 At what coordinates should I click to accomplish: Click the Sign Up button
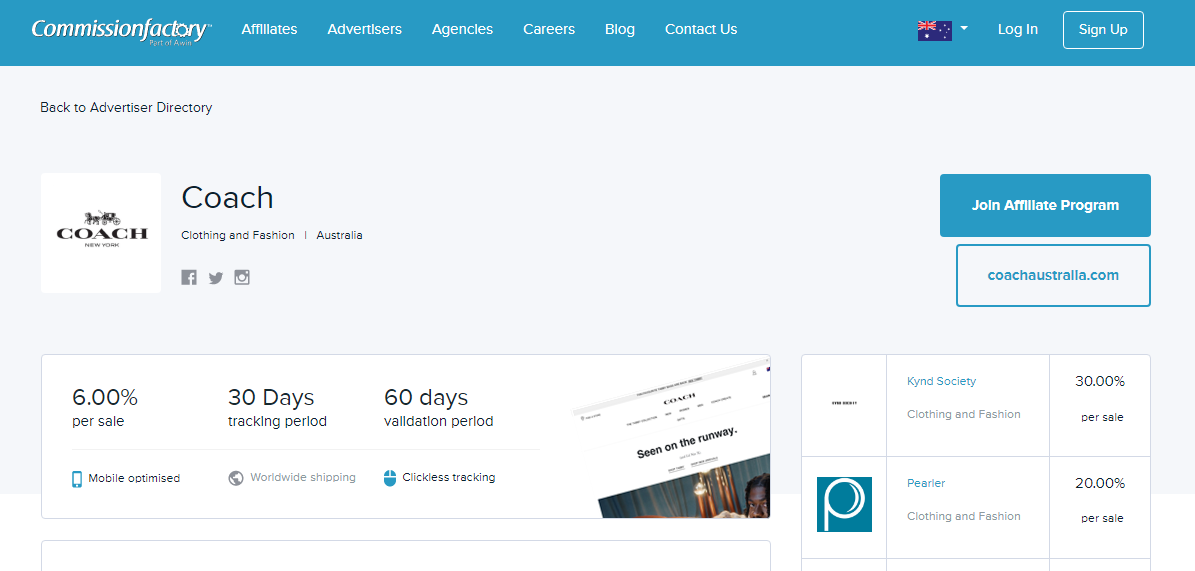tap(1103, 30)
